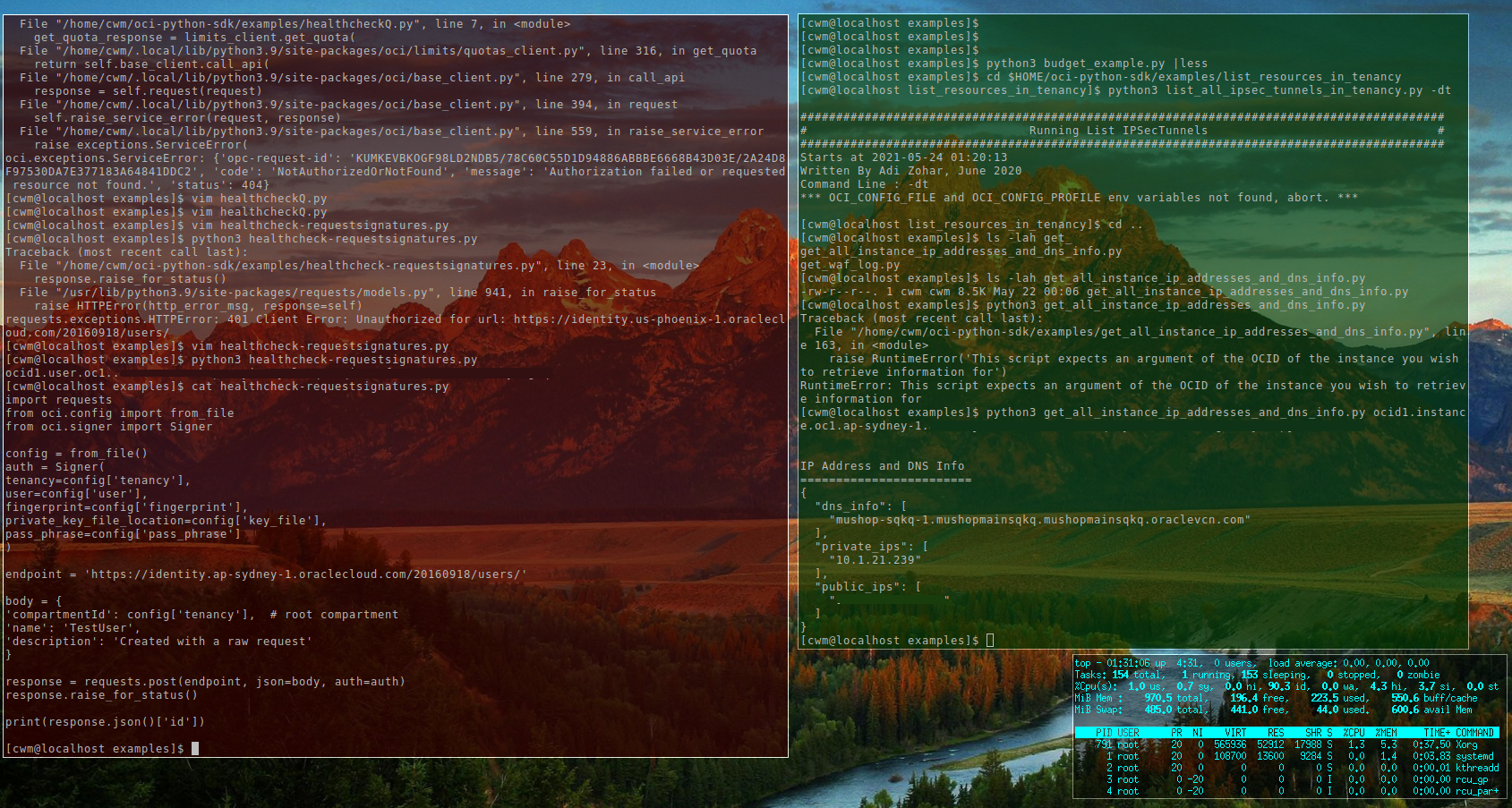The height and width of the screenshot is (808, 1512).
Task: Click the 'python3 budget_example.py |less' command
Action: [1097, 64]
